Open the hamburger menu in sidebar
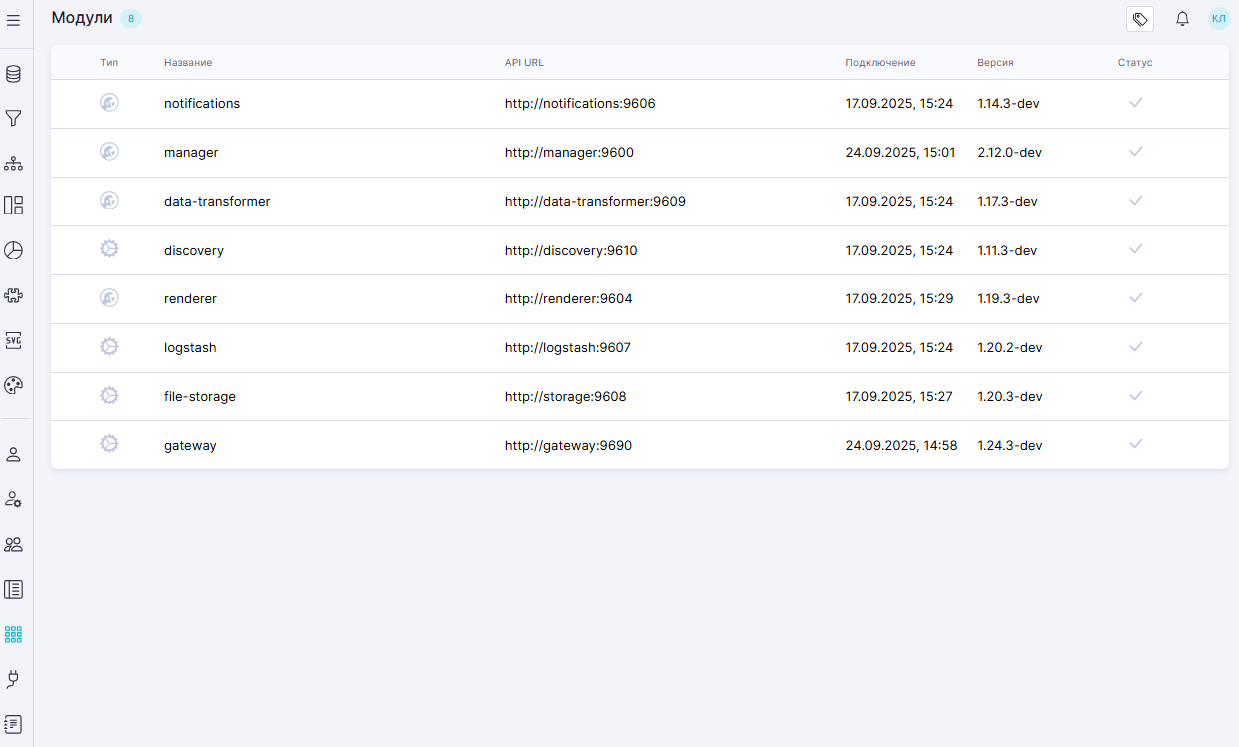This screenshot has height=747, width=1239. [x=14, y=20]
